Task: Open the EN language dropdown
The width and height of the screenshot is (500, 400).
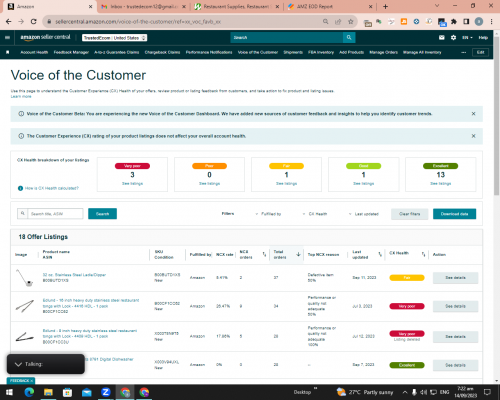Action: (467, 38)
